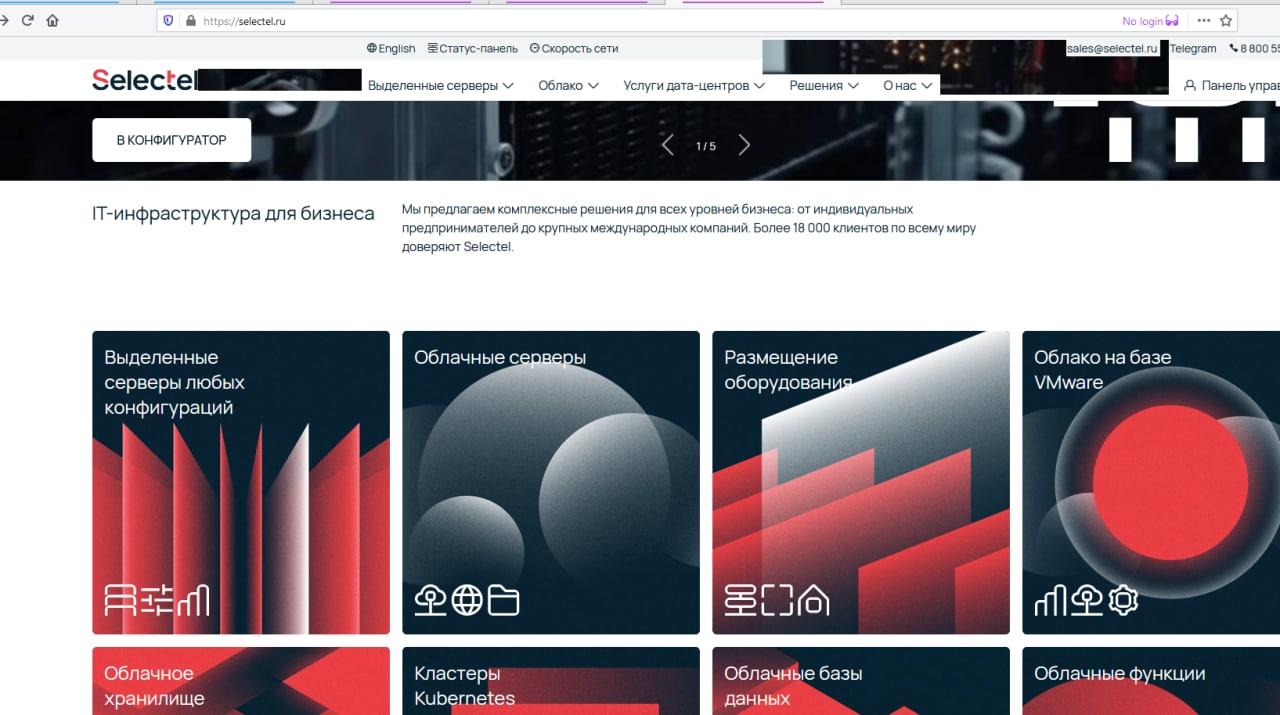Reload the page with the browser refresh icon
The width and height of the screenshot is (1280, 715).
(x=27, y=20)
